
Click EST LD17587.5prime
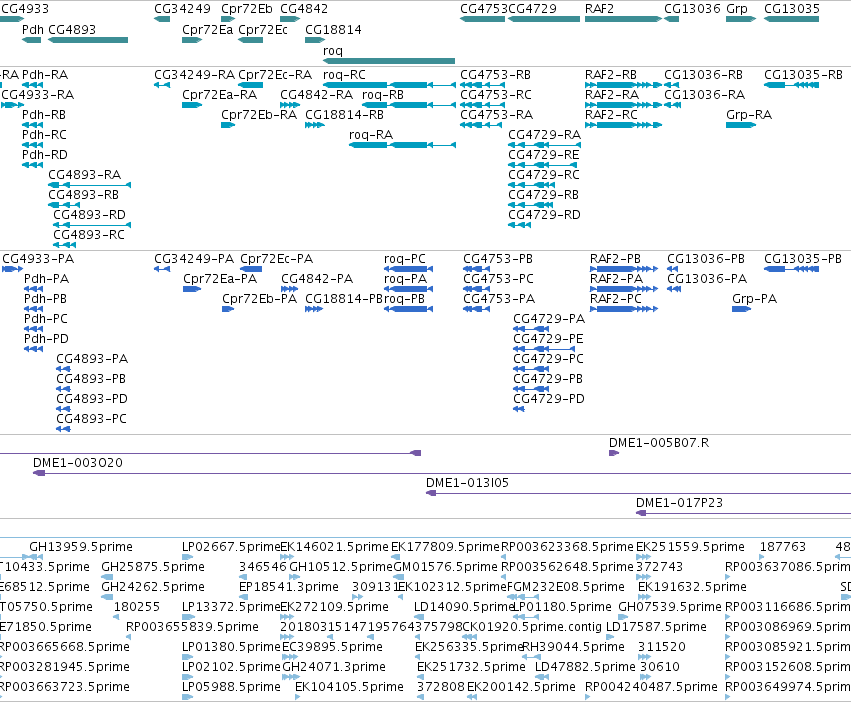(656, 627)
